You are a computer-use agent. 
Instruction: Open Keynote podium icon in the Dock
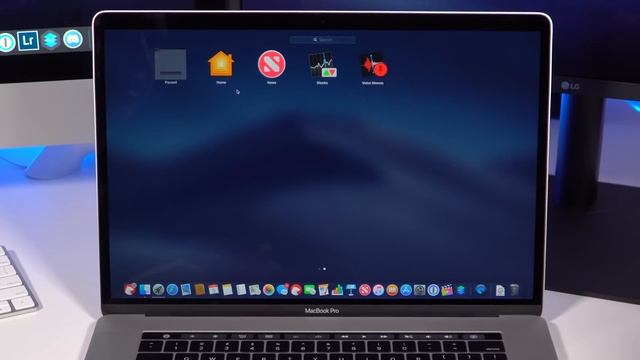coord(351,290)
